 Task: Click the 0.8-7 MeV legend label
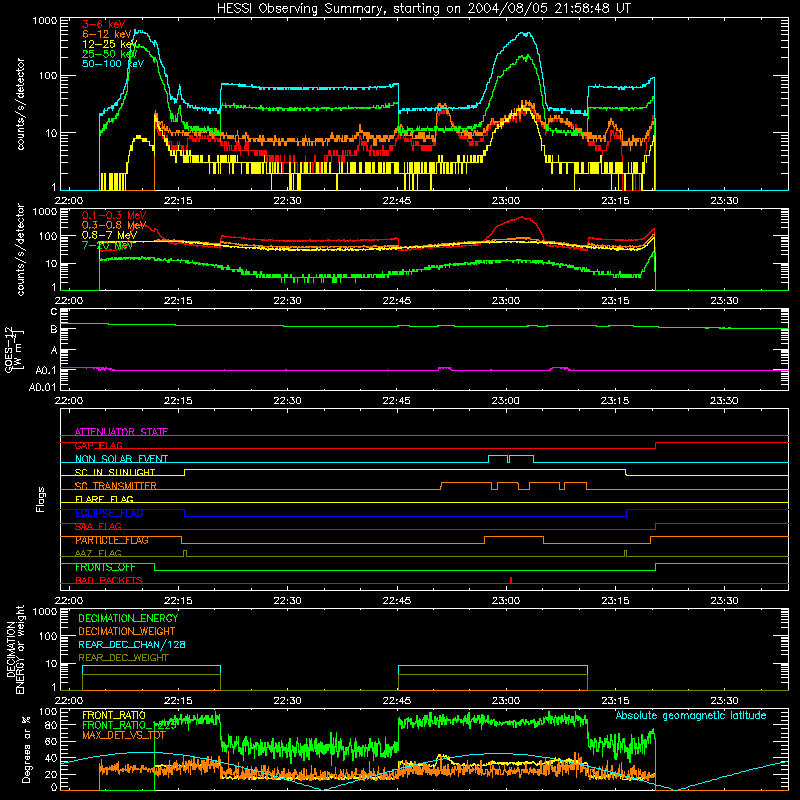[x=109, y=235]
